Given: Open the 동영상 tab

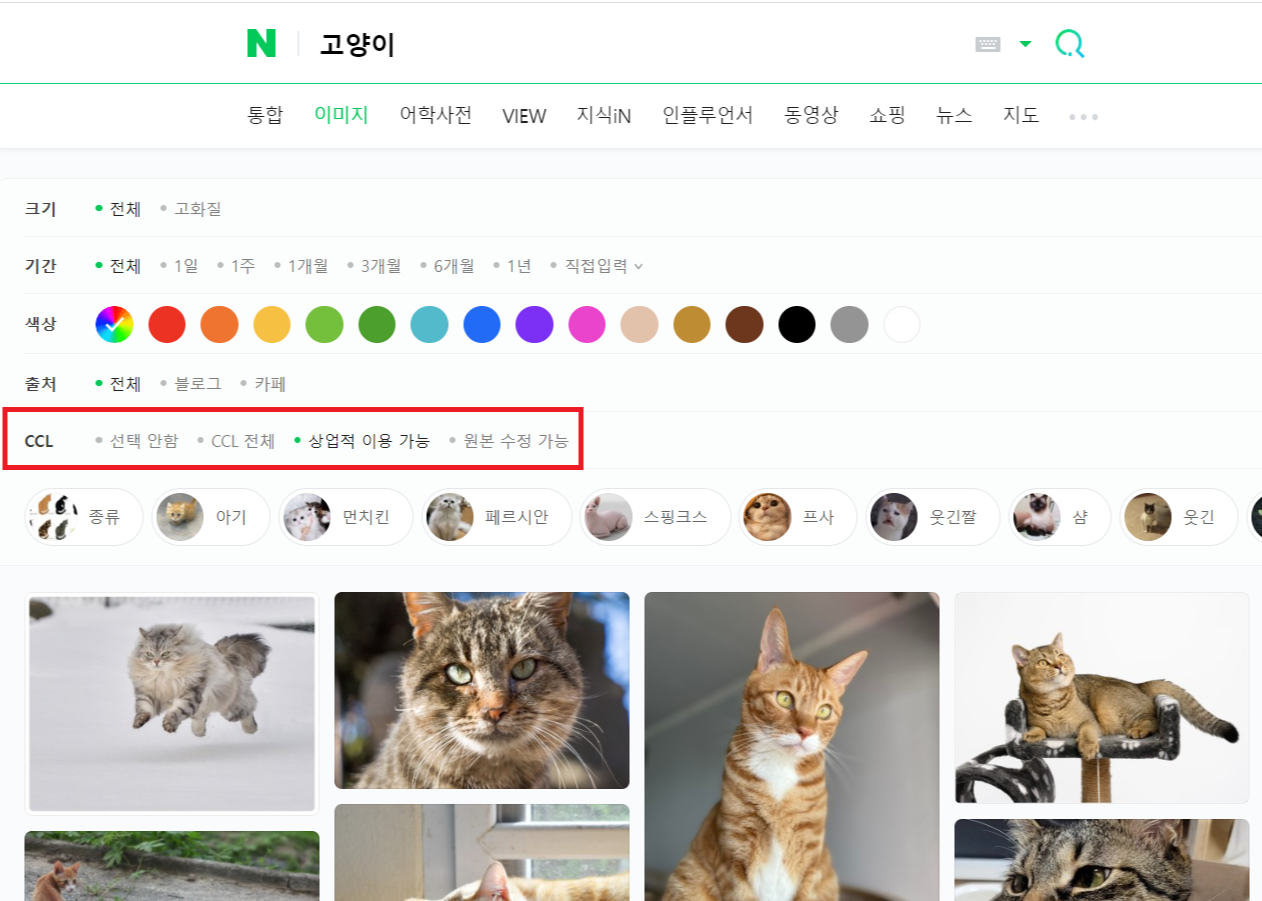Looking at the screenshot, I should point(811,115).
